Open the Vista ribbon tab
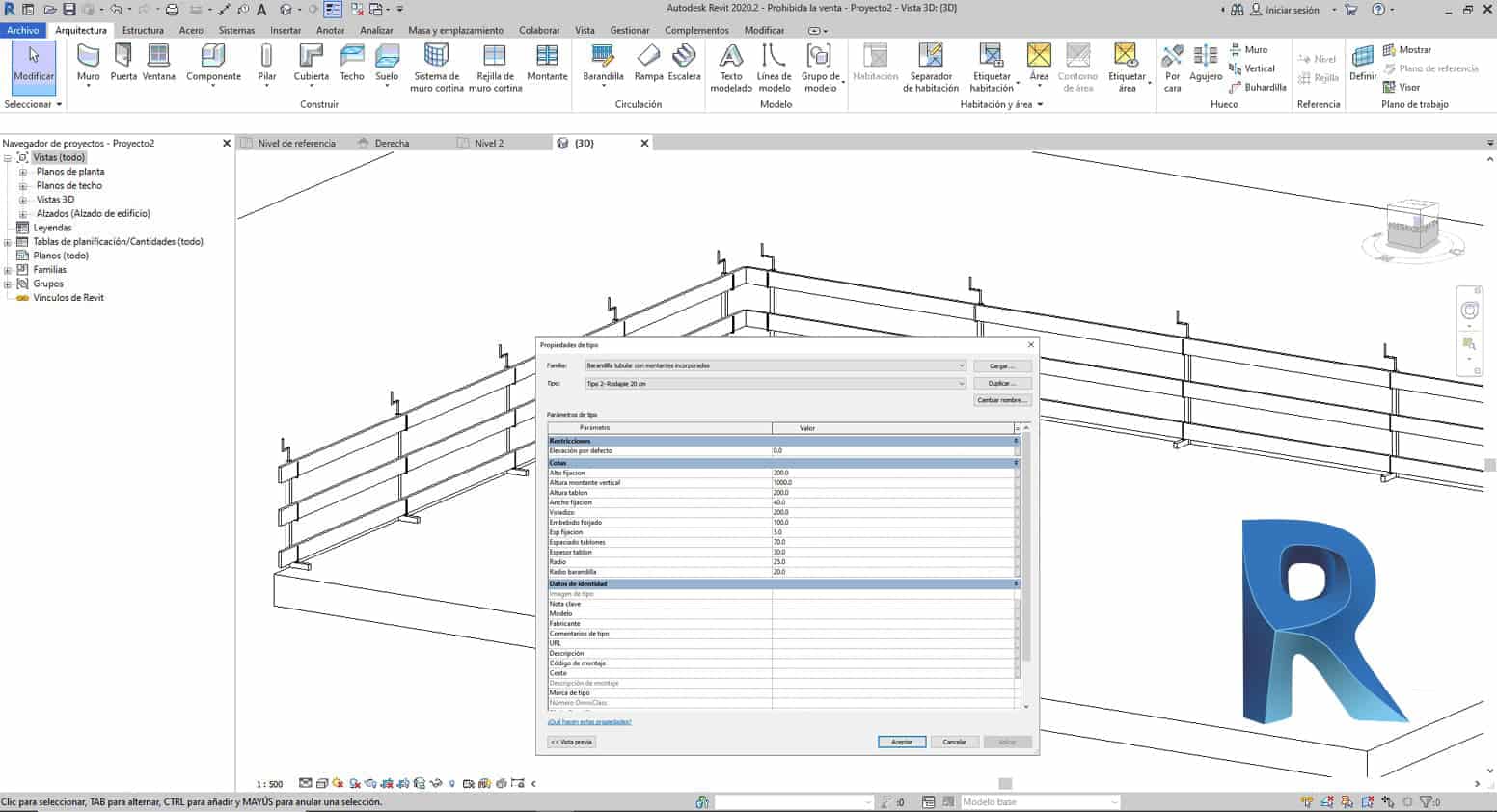 pos(585,30)
